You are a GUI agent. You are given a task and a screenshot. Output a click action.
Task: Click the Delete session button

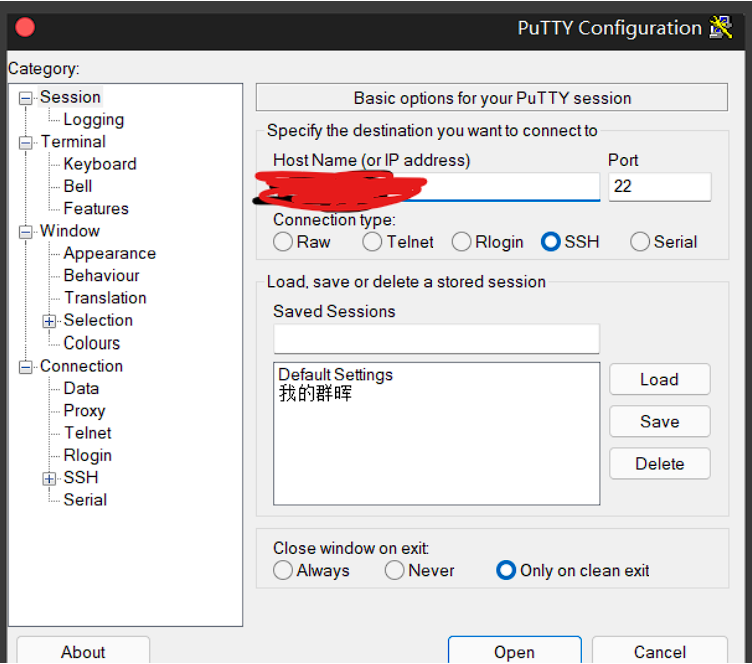(x=659, y=464)
